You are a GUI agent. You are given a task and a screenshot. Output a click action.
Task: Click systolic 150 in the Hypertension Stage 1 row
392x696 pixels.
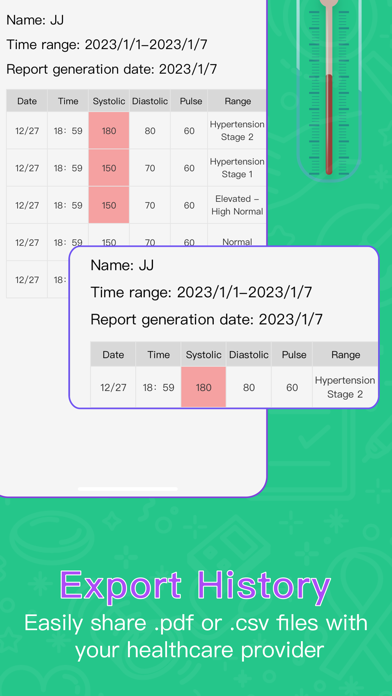109,168
